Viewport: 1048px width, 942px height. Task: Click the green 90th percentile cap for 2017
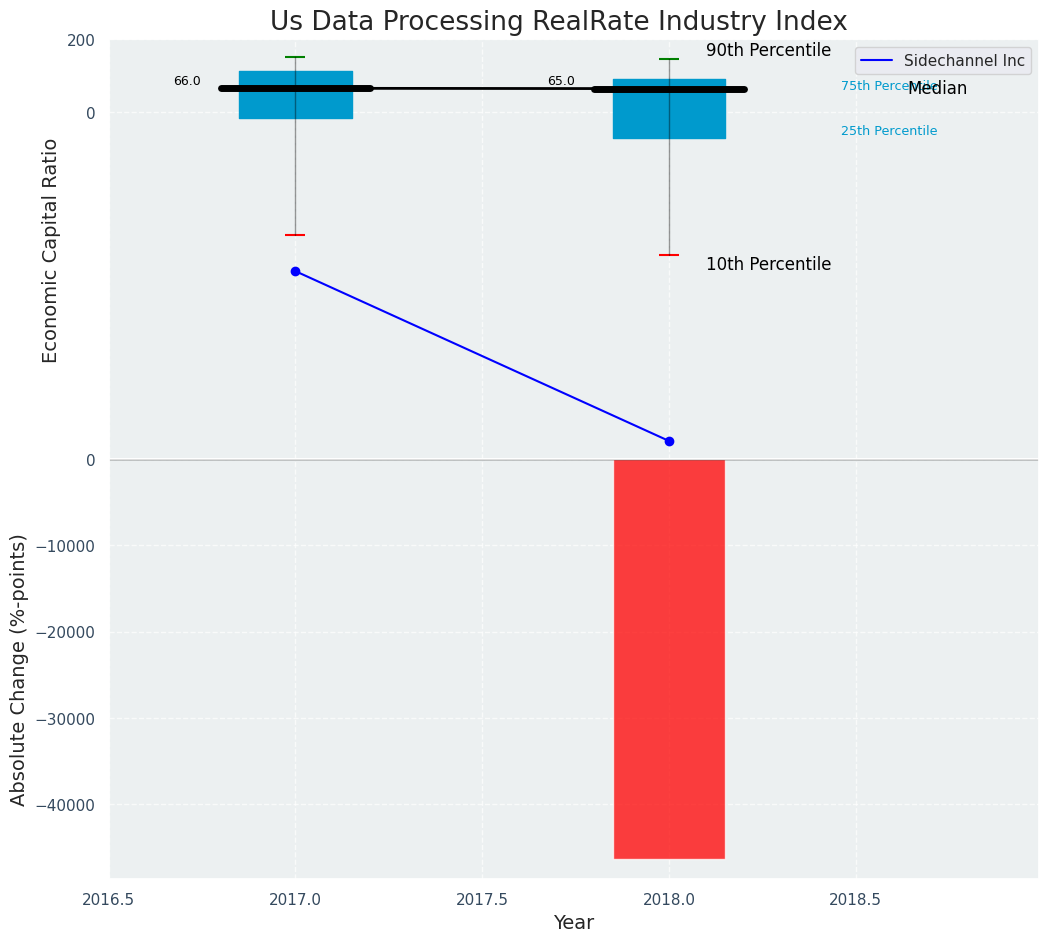click(x=295, y=57)
